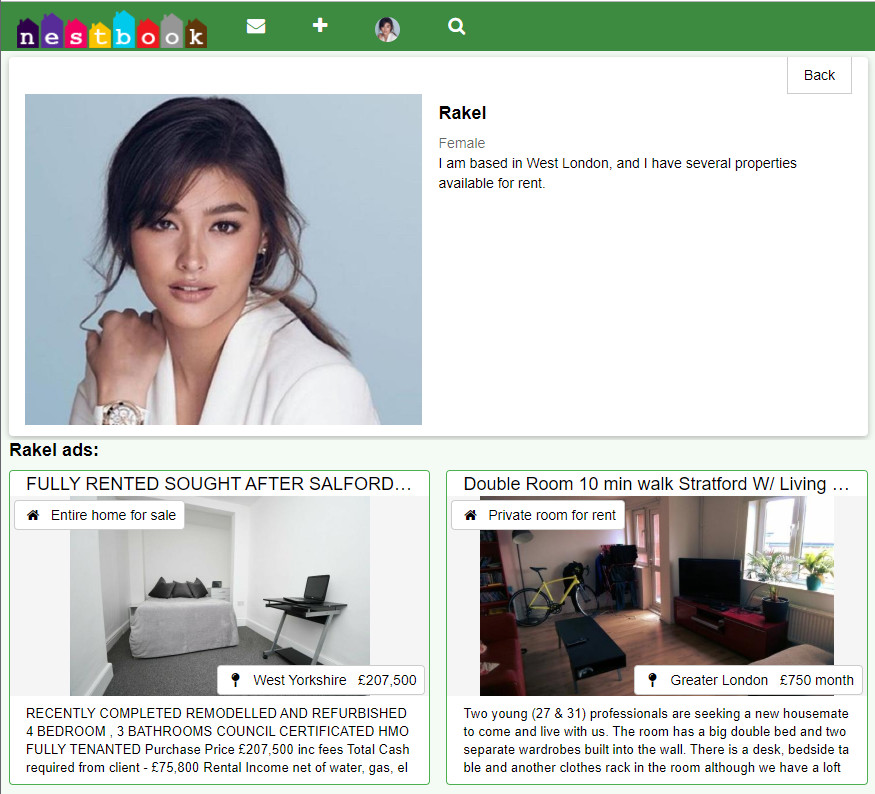Click the search magnifier icon
This screenshot has width=875, height=794.
457,26
